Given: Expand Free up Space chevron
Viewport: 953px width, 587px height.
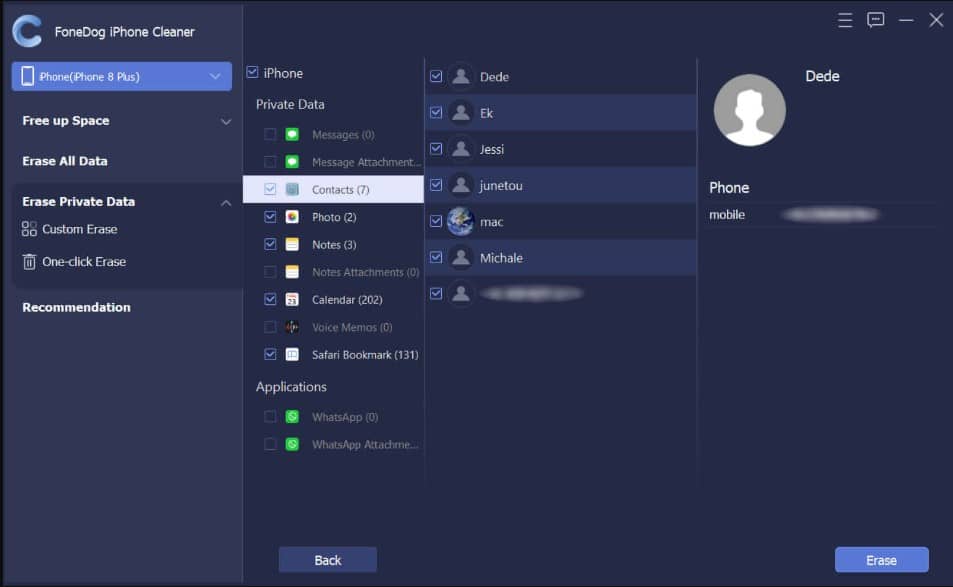Looking at the screenshot, I should click(x=225, y=122).
